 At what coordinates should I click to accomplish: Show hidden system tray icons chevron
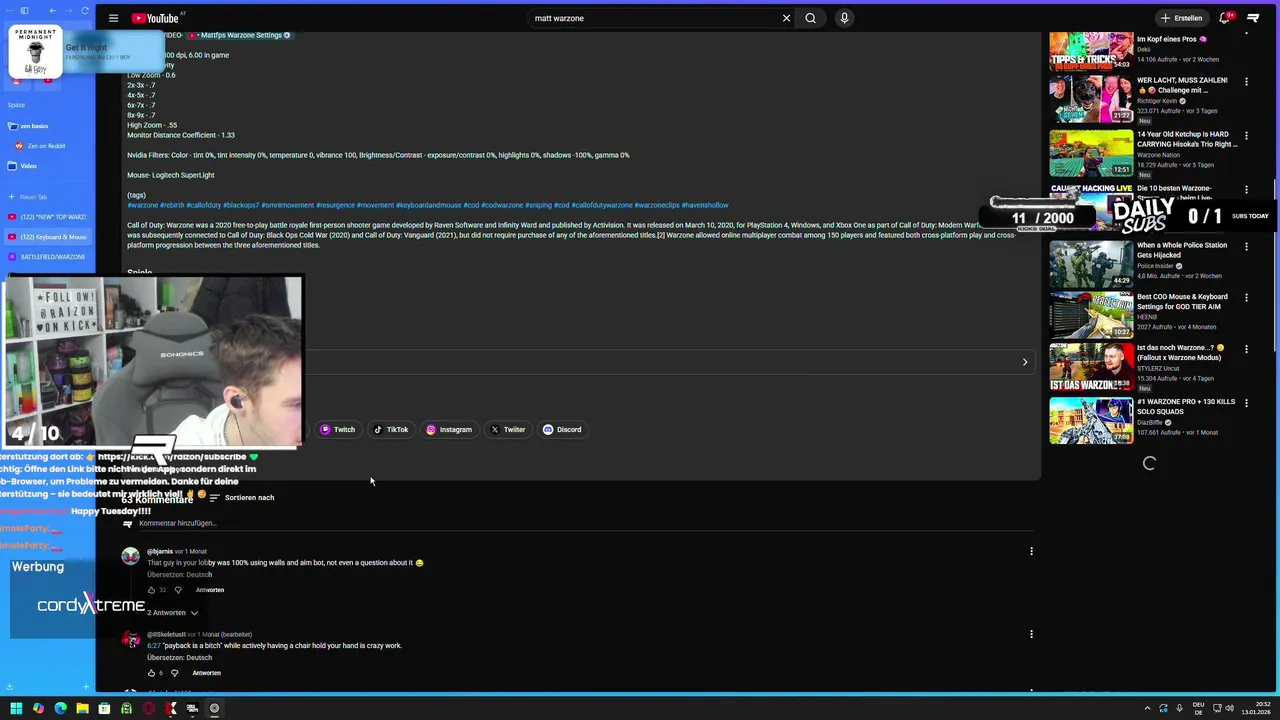[1147, 708]
